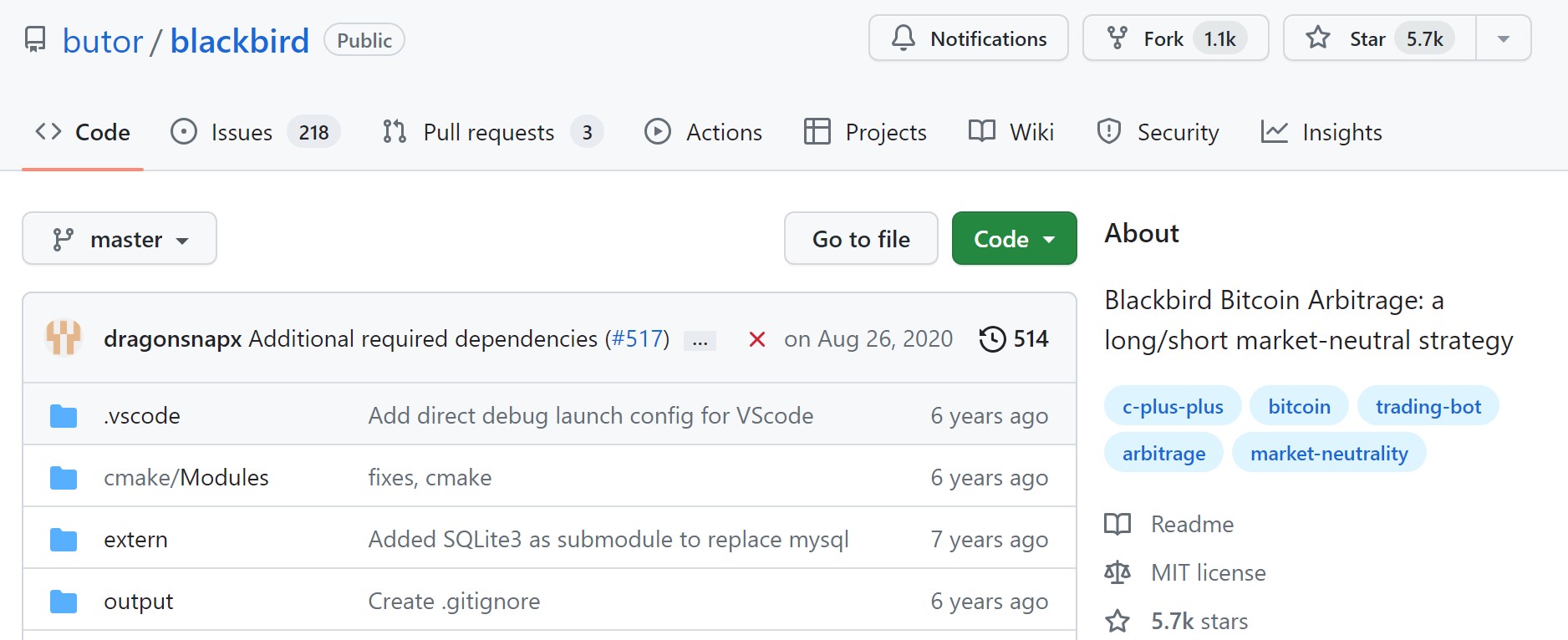The width and height of the screenshot is (1568, 640).
Task: Open the dragonsnapx author link
Action: (x=173, y=338)
